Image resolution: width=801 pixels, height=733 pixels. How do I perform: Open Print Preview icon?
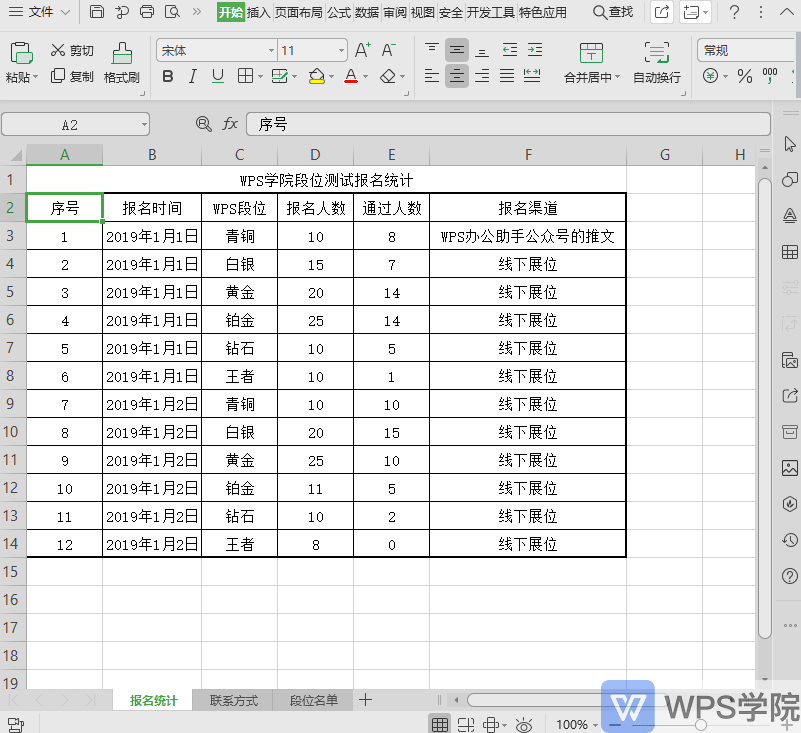click(172, 11)
